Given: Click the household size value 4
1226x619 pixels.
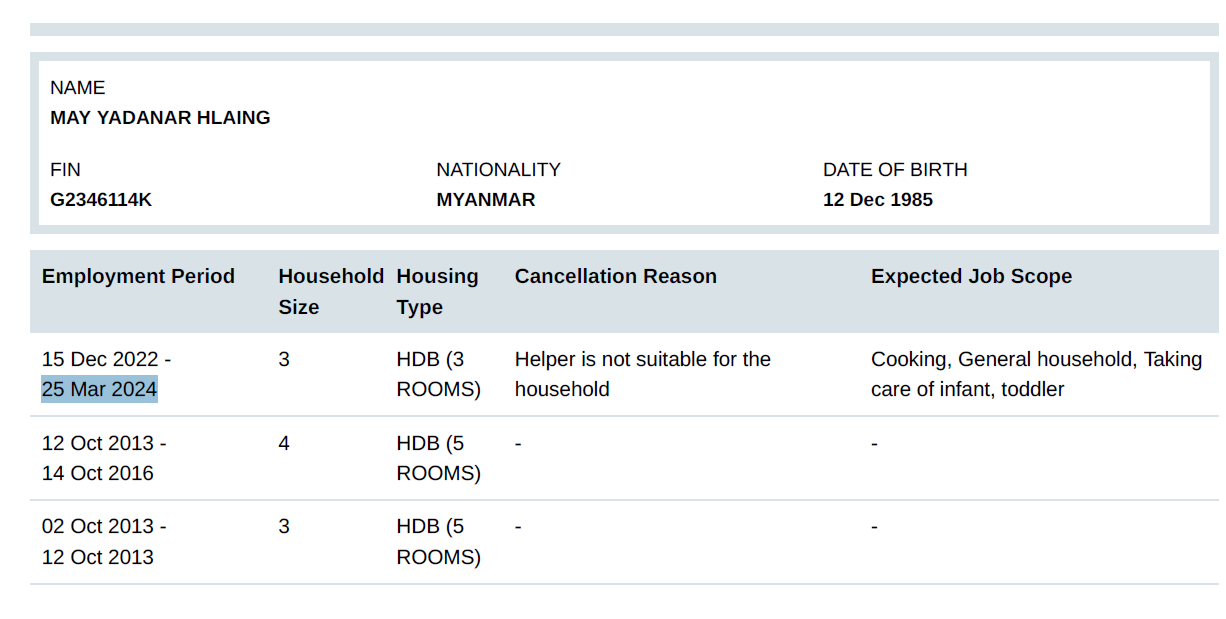Looking at the screenshot, I should [x=284, y=443].
